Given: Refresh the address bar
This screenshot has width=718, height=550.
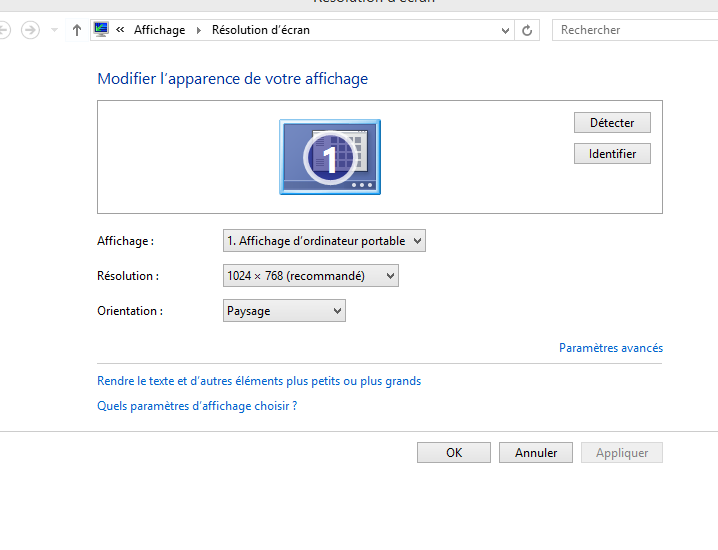Looking at the screenshot, I should [527, 31].
